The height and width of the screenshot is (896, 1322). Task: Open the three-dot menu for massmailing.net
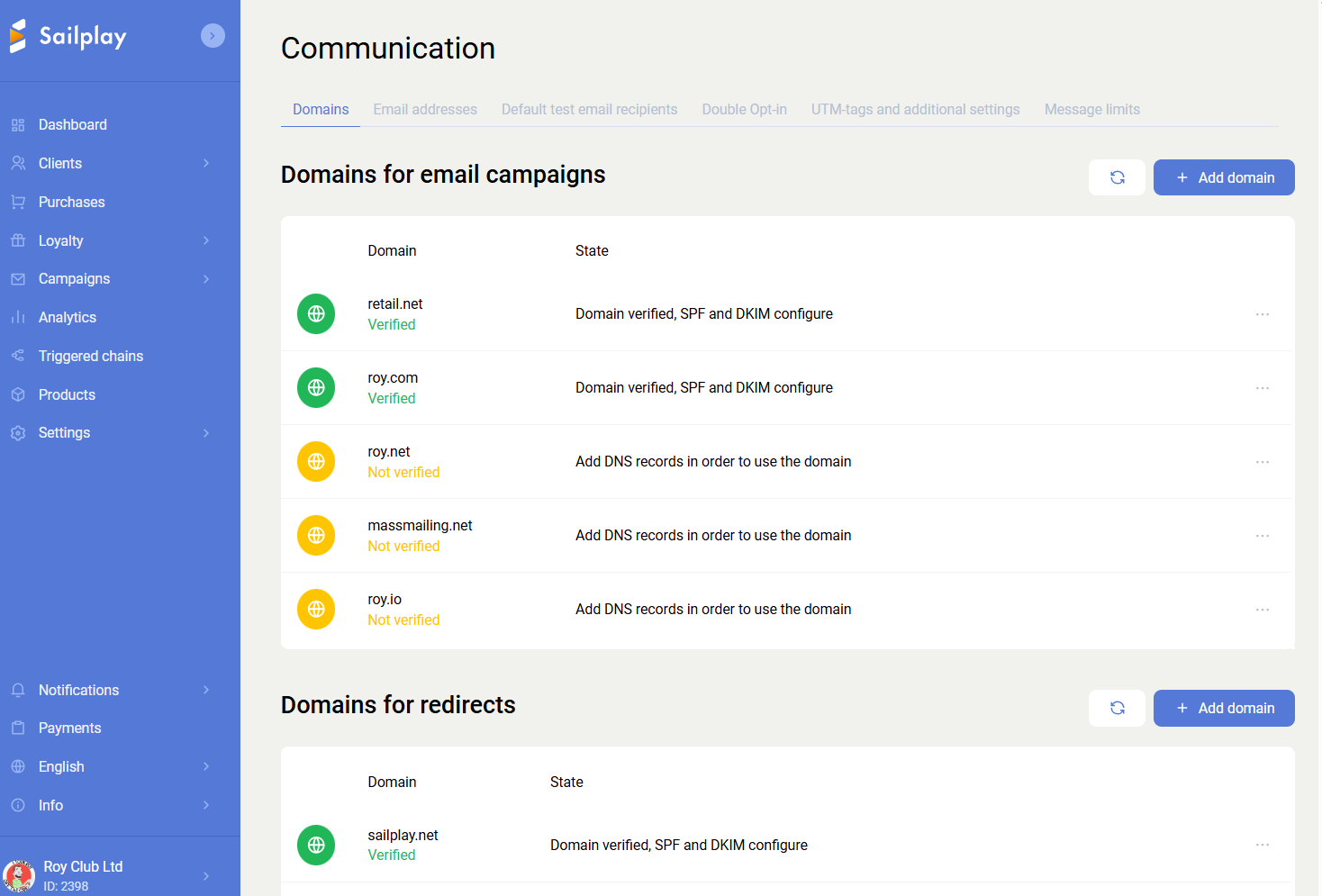(x=1262, y=536)
